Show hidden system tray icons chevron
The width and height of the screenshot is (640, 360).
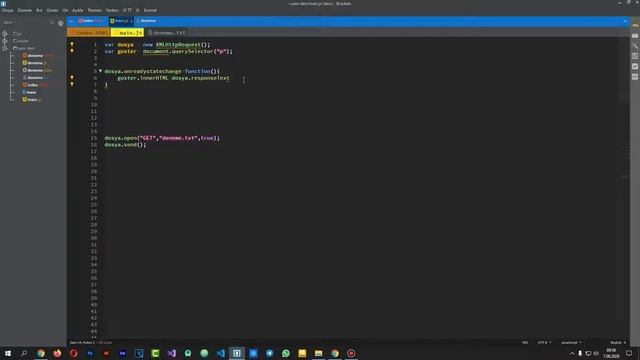tap(572, 353)
